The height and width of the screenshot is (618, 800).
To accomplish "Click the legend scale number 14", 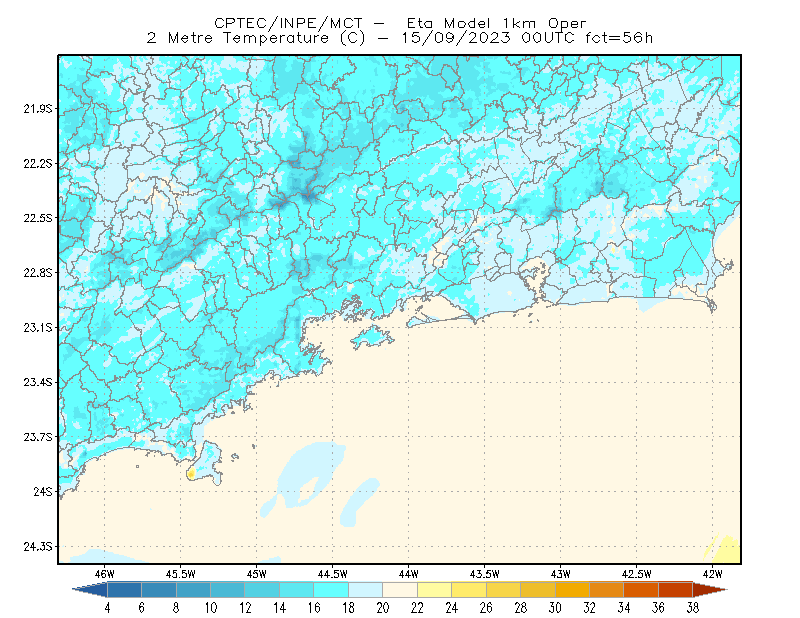I will coord(280,608).
